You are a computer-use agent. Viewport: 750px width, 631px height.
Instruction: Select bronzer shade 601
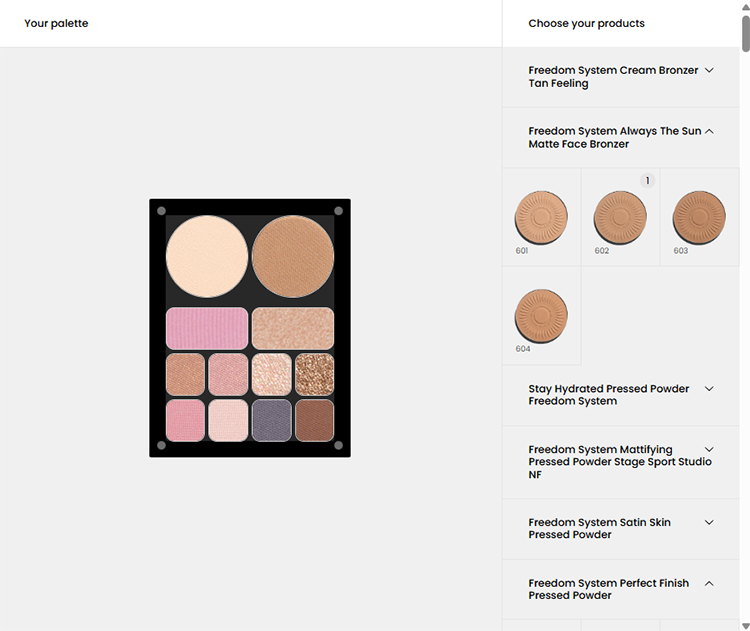(x=541, y=218)
